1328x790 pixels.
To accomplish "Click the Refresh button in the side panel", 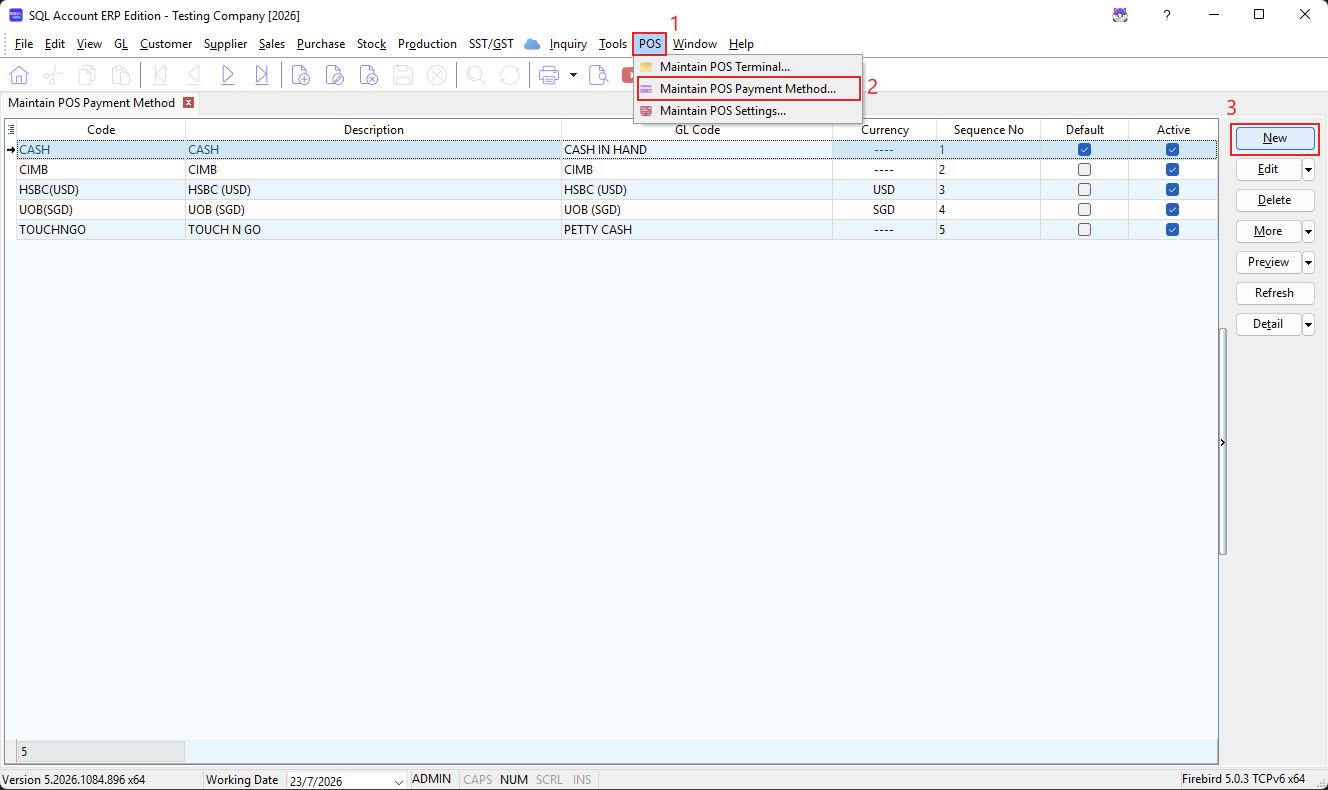I will (x=1275, y=293).
